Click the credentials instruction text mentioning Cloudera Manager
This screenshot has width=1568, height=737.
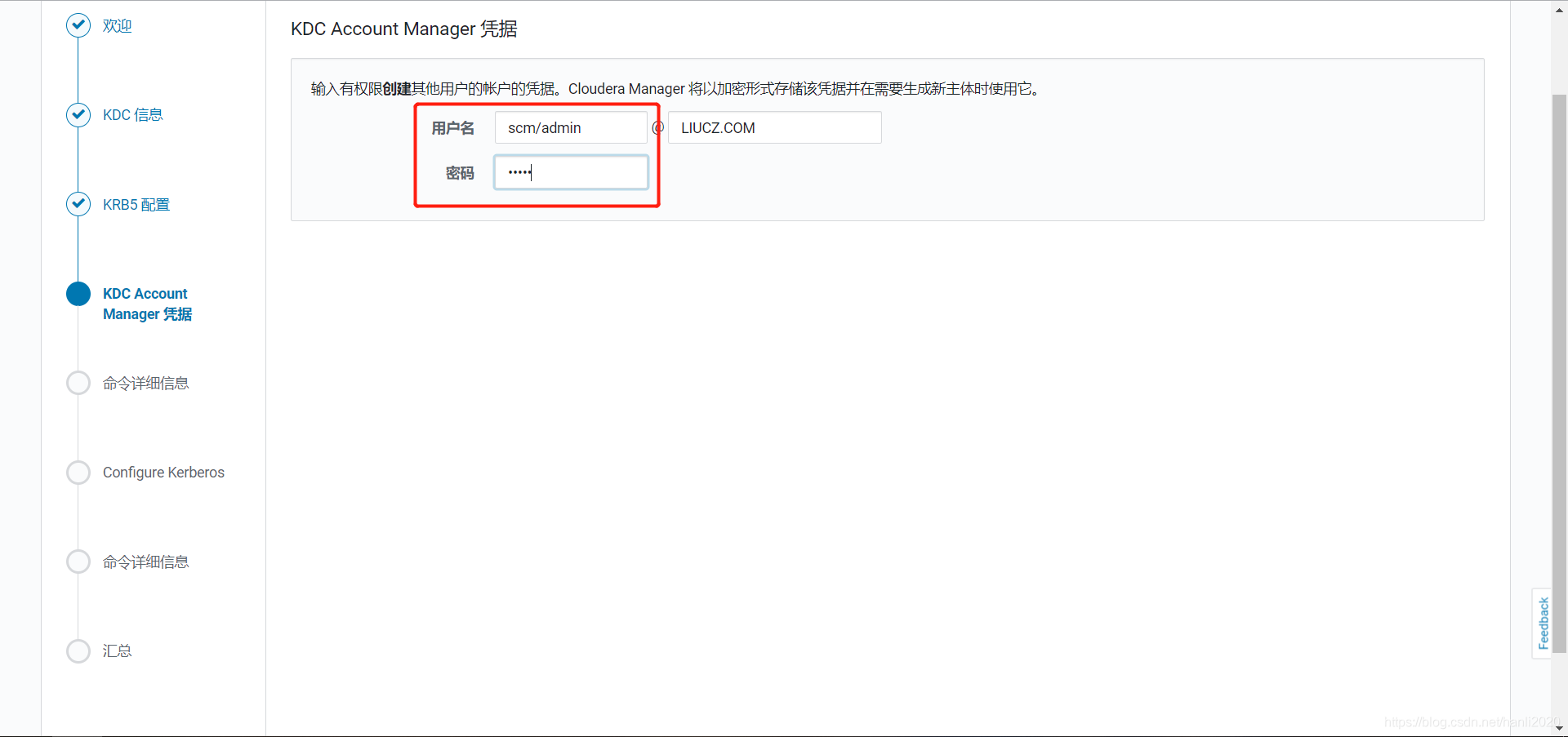pyautogui.click(x=676, y=89)
